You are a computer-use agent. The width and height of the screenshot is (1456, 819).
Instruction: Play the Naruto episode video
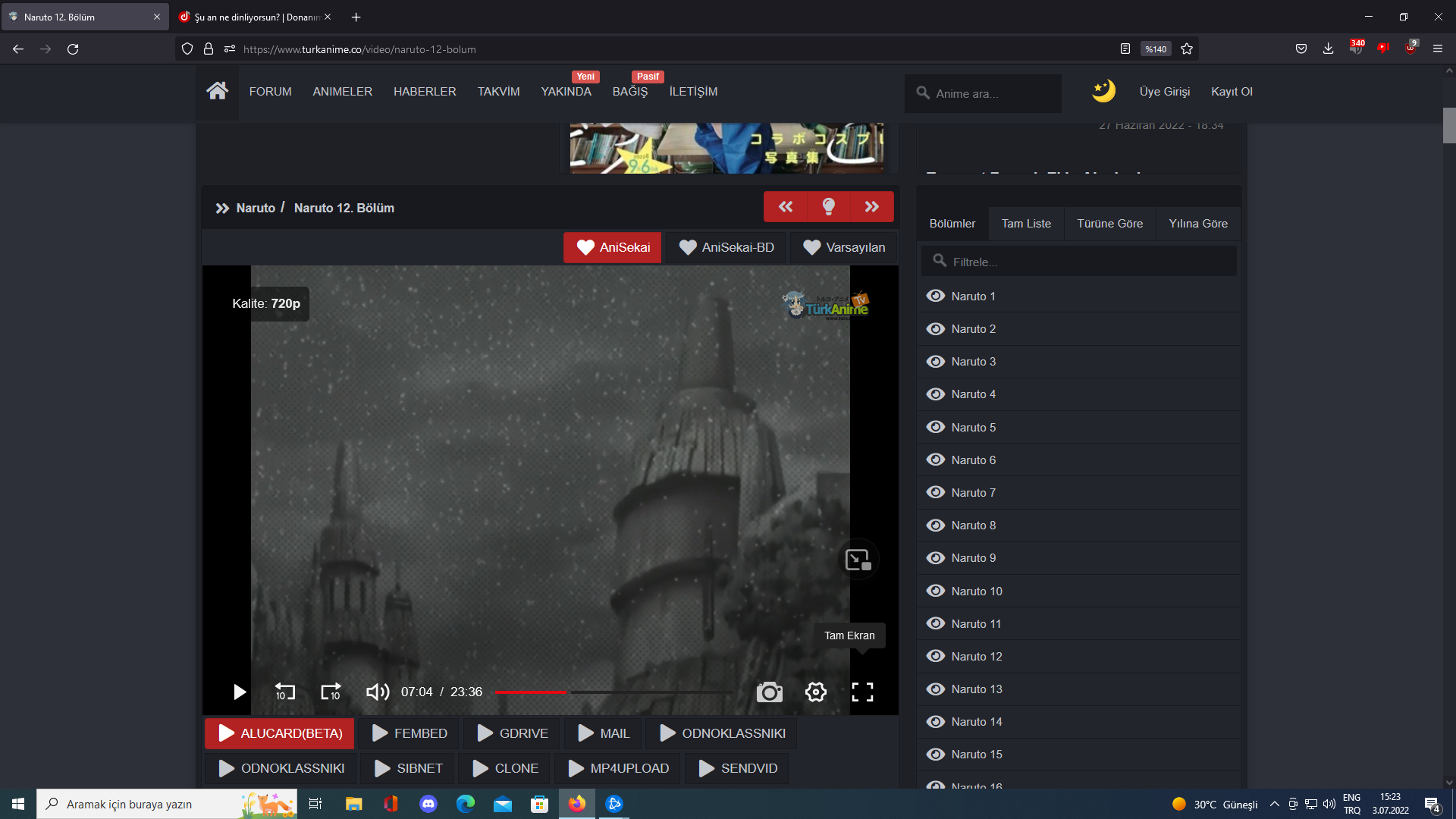(239, 692)
